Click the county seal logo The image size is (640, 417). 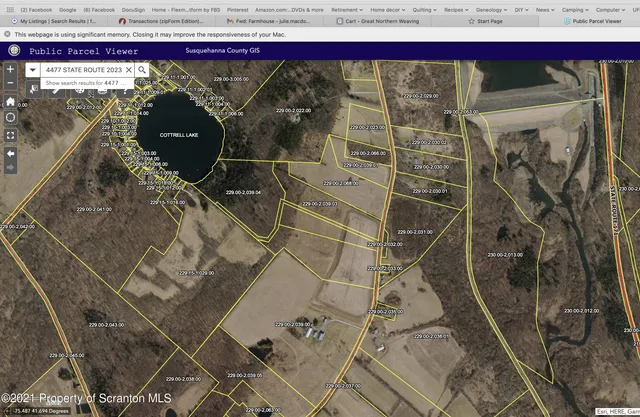(14, 49)
